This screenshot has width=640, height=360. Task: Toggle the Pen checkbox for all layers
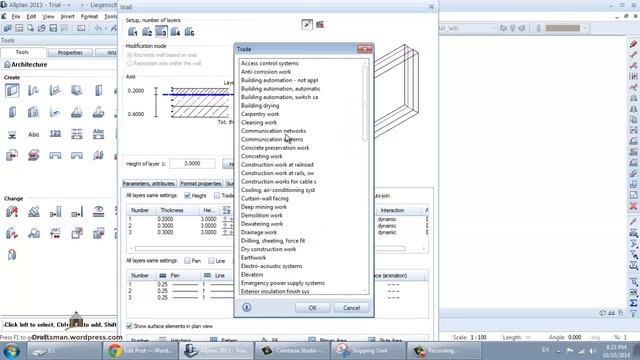point(187,260)
